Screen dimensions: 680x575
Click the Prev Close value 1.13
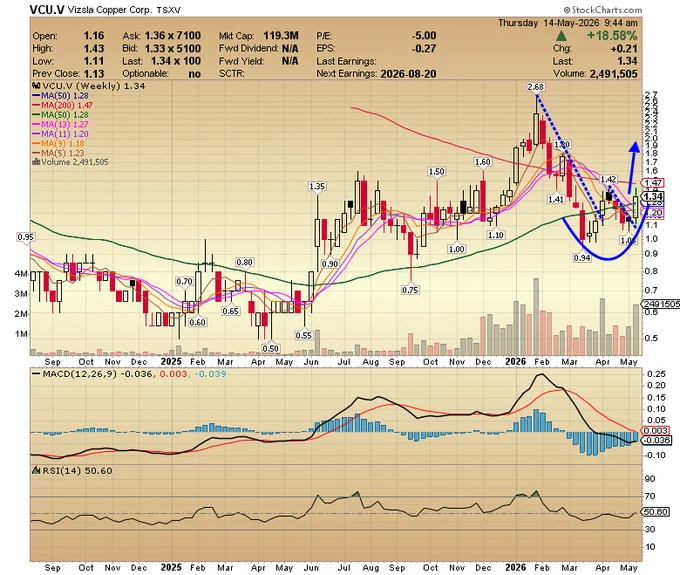point(94,74)
